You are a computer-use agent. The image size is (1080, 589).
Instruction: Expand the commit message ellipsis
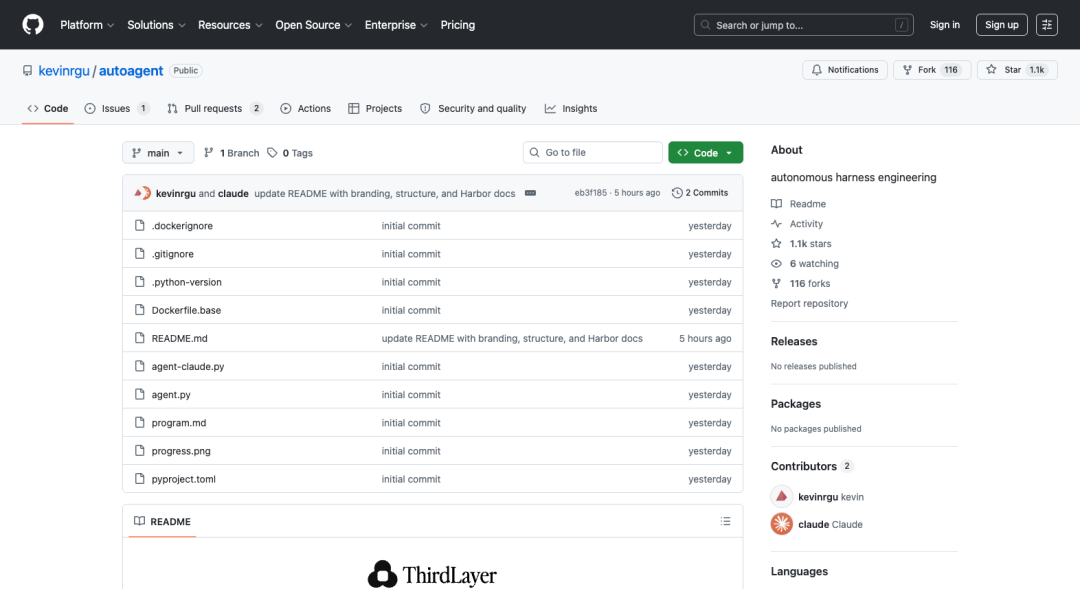(530, 192)
